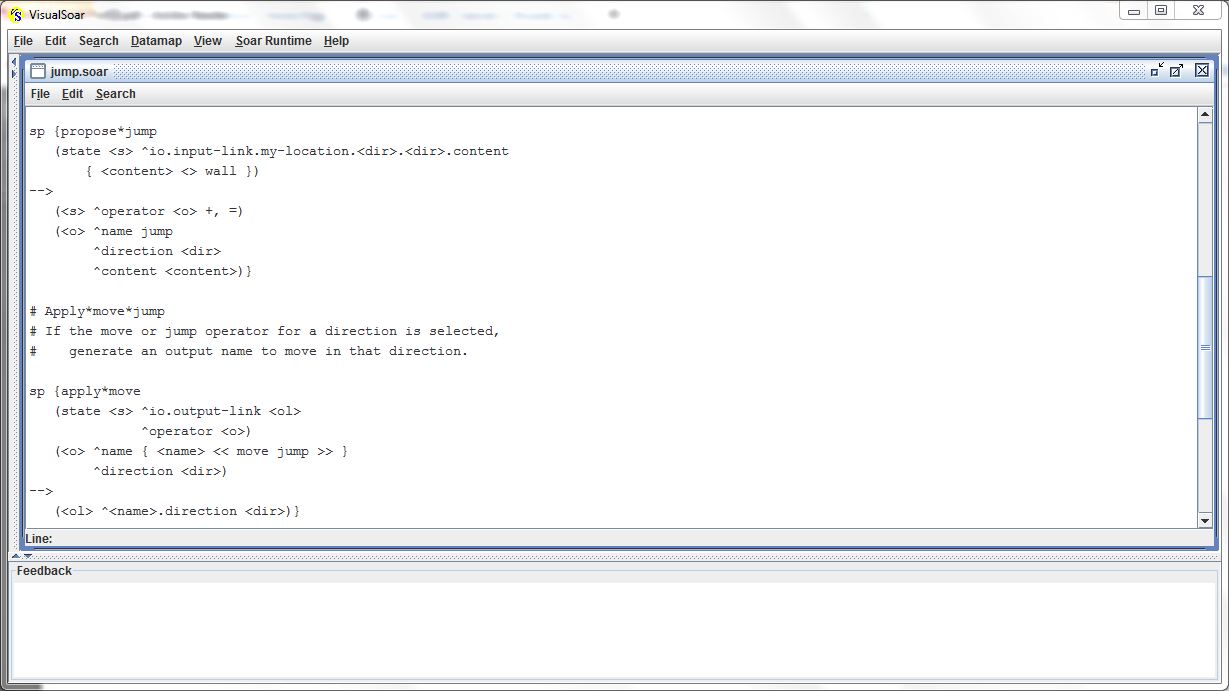Open the main Edit menu

[x=56, y=41]
